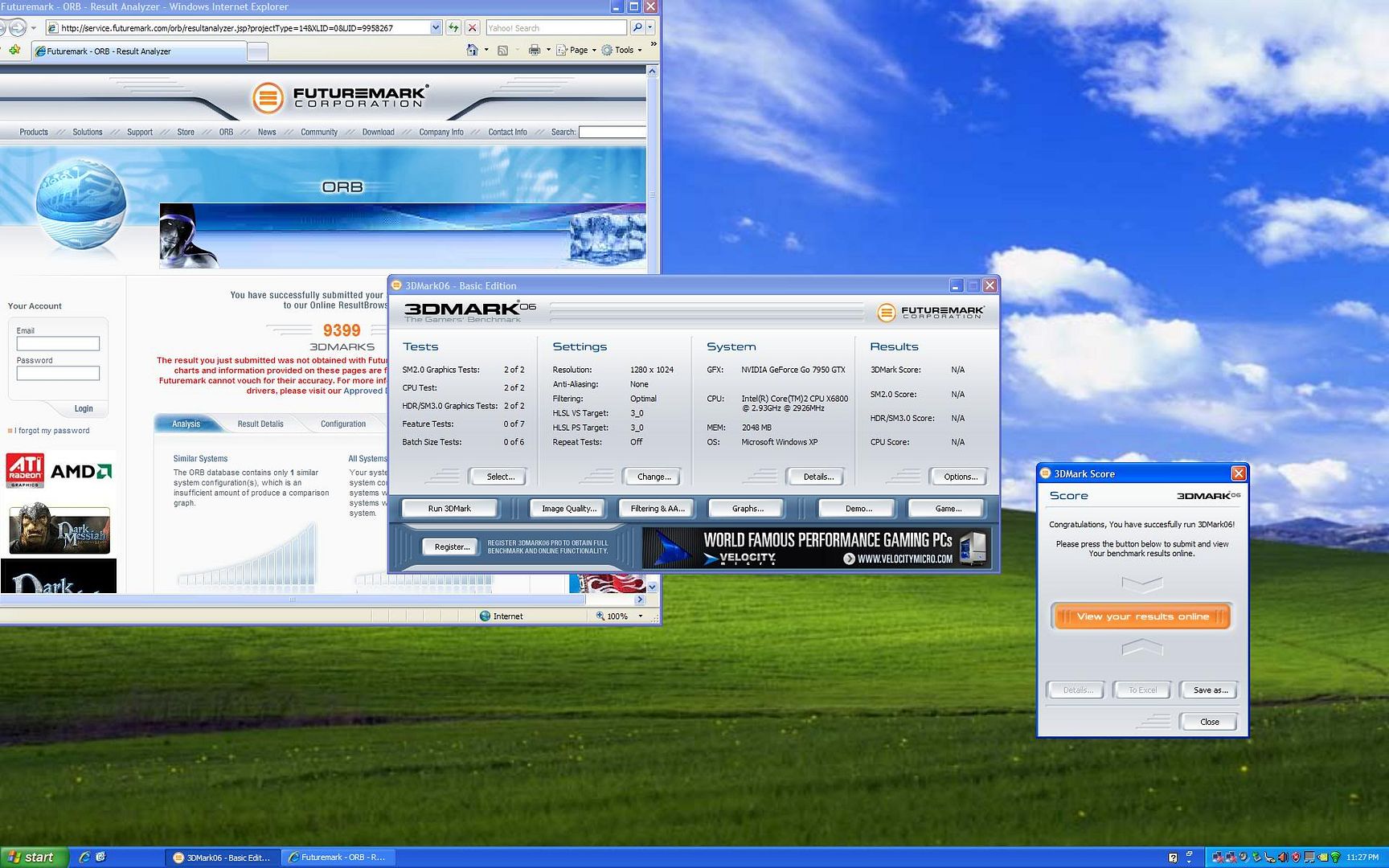
Task: Show more IE toolbar commands chevron
Action: pyautogui.click(x=653, y=45)
